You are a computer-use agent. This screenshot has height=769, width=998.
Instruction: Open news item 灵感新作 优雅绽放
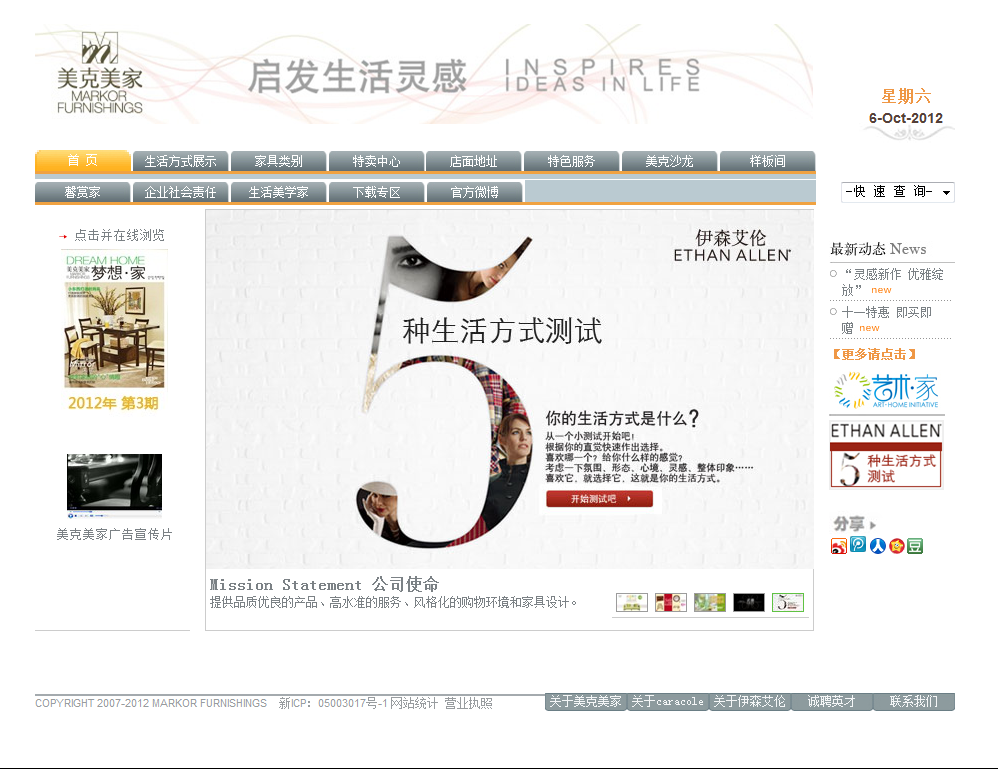(x=892, y=281)
